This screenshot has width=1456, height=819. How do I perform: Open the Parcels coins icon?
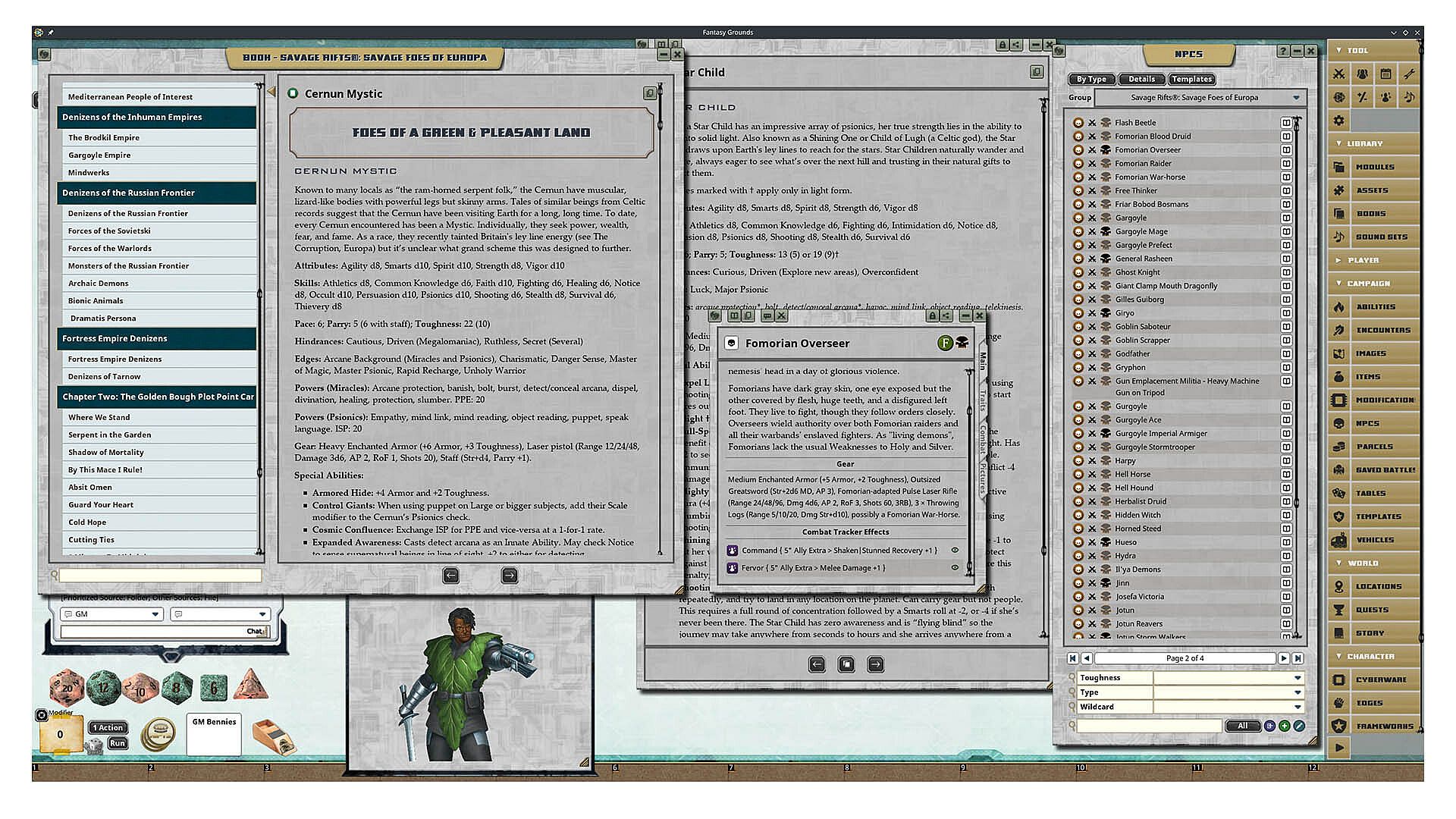click(1339, 447)
